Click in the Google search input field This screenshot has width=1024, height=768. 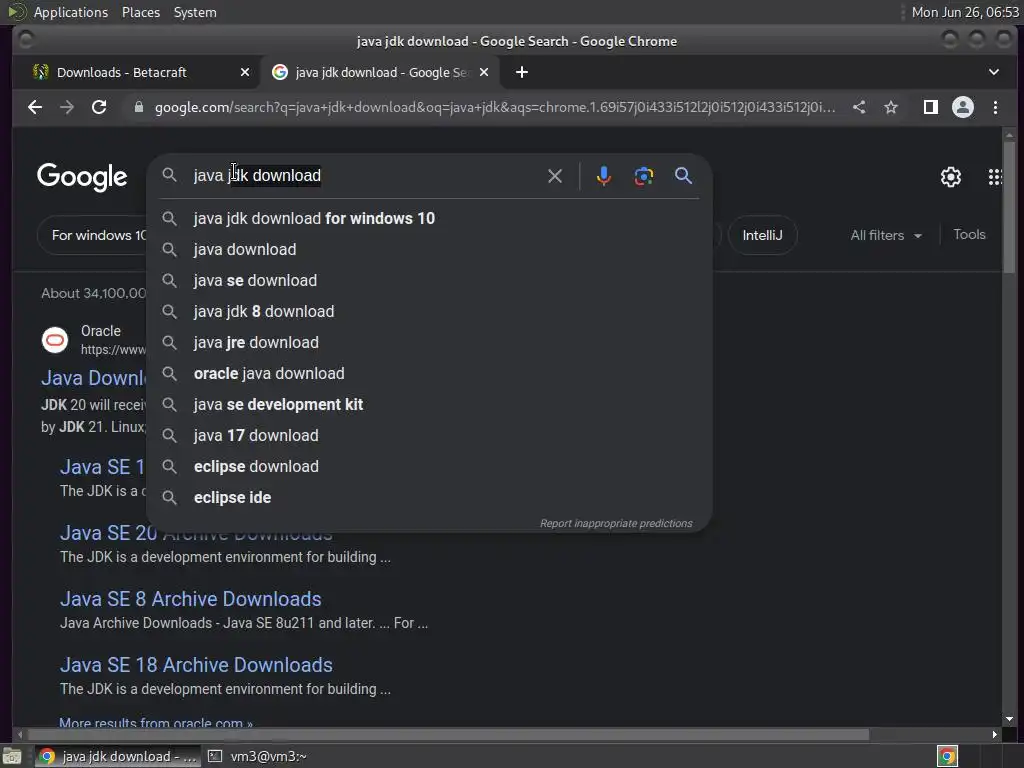[366, 176]
